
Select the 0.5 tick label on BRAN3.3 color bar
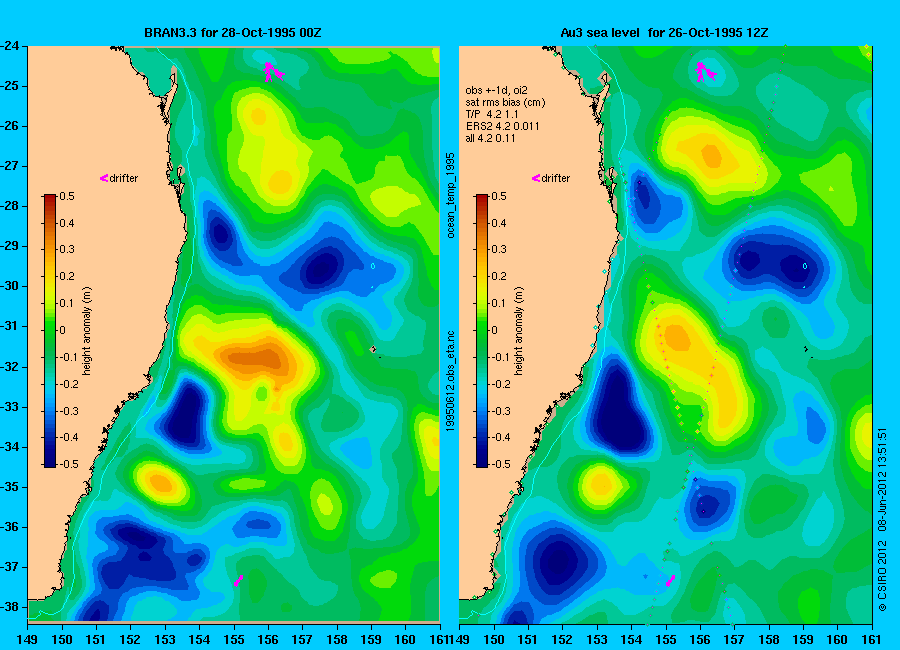point(67,196)
